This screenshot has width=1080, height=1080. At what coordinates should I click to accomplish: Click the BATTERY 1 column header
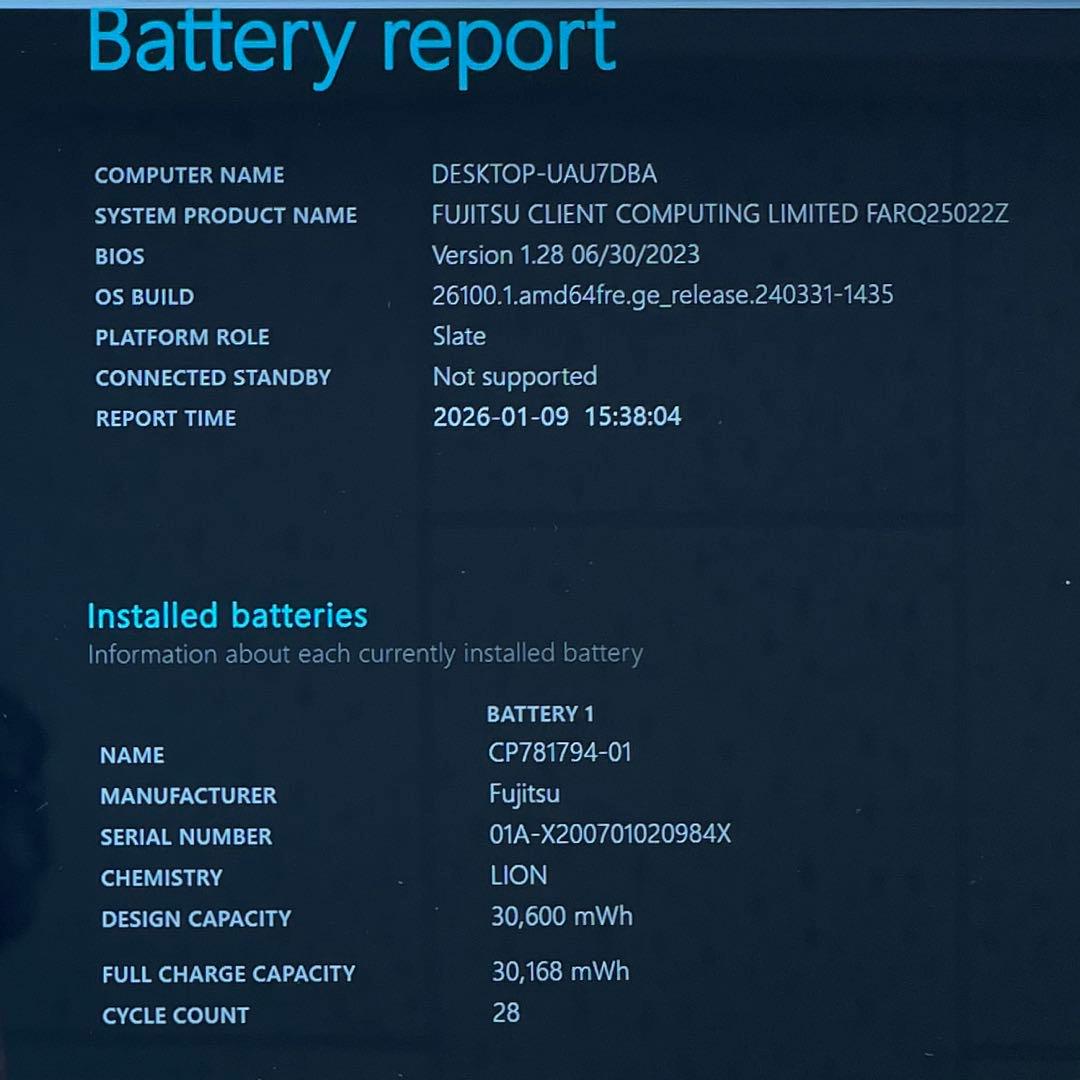click(x=540, y=714)
